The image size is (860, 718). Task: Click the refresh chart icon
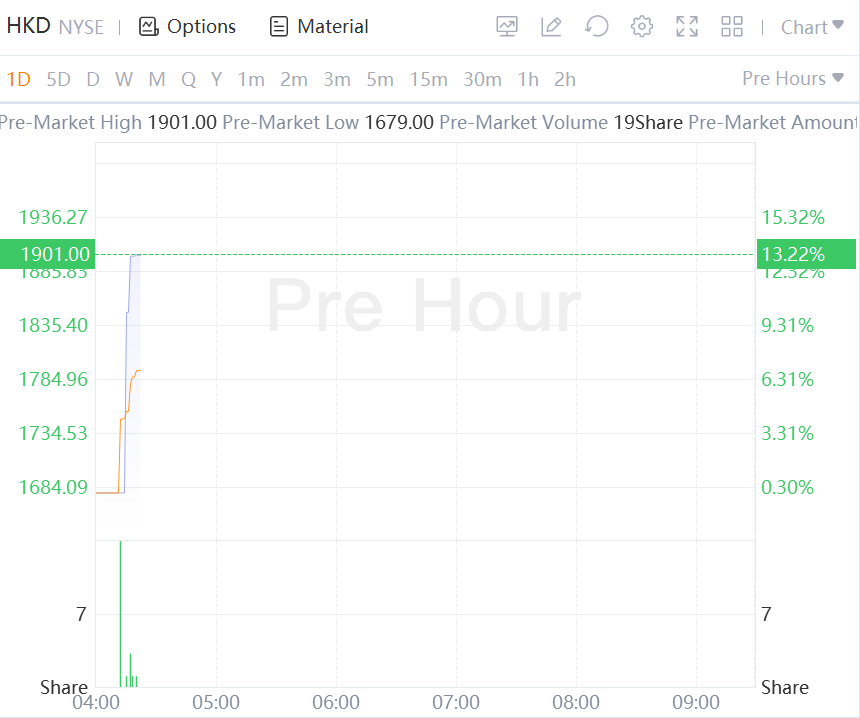pos(597,27)
